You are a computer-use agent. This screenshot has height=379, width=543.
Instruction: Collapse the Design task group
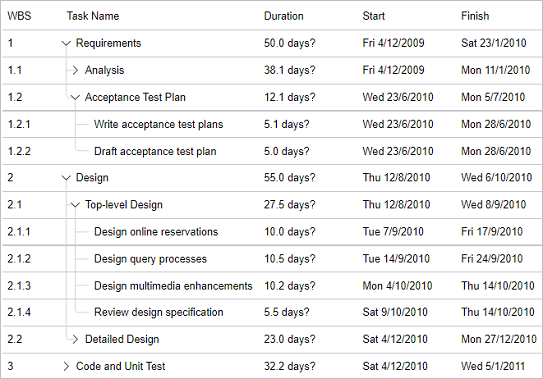[66, 178]
